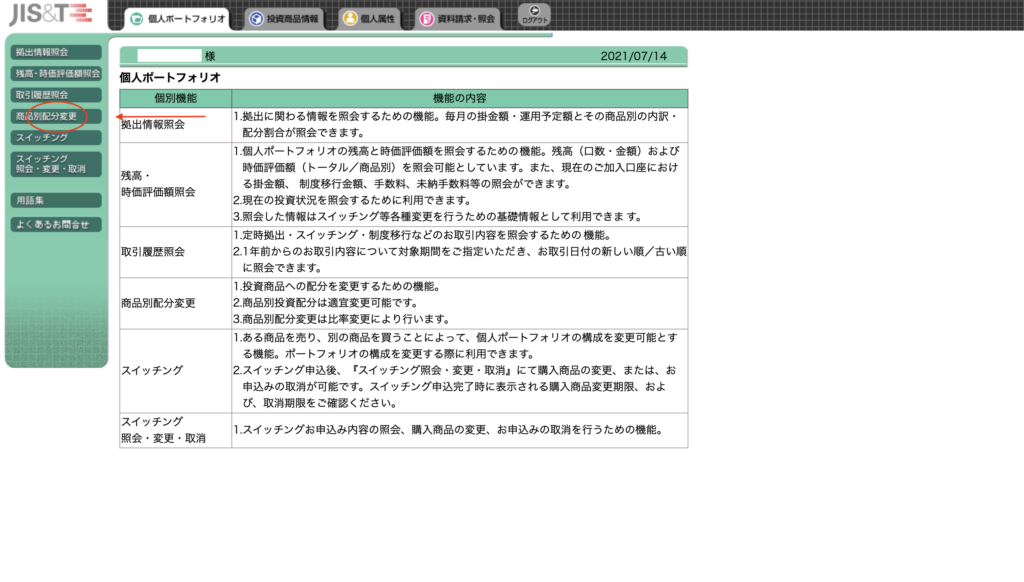Click the green icon on 個人ポートフォリオ tab
Screen dimensions: 1024x582
pos(137,19)
